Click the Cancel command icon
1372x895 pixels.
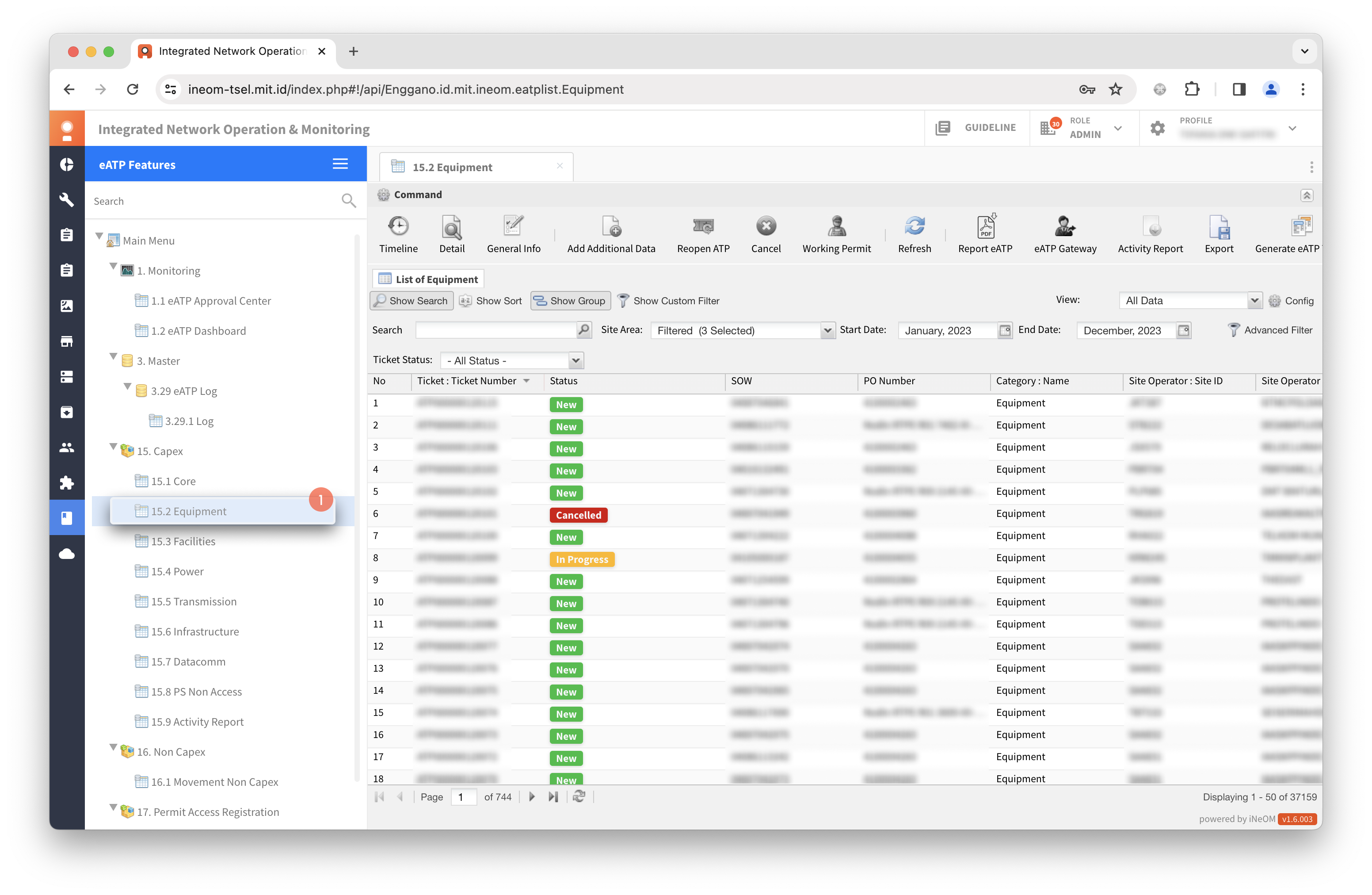(x=766, y=226)
